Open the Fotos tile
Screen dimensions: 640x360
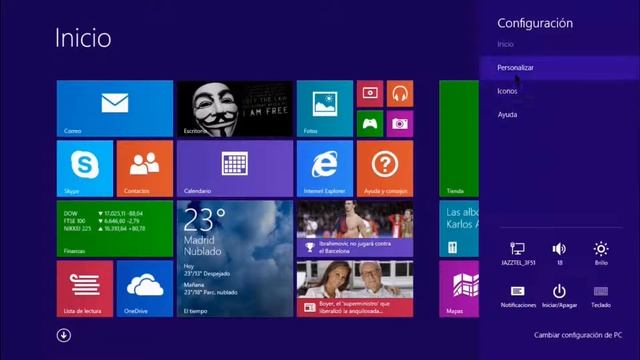(x=325, y=109)
